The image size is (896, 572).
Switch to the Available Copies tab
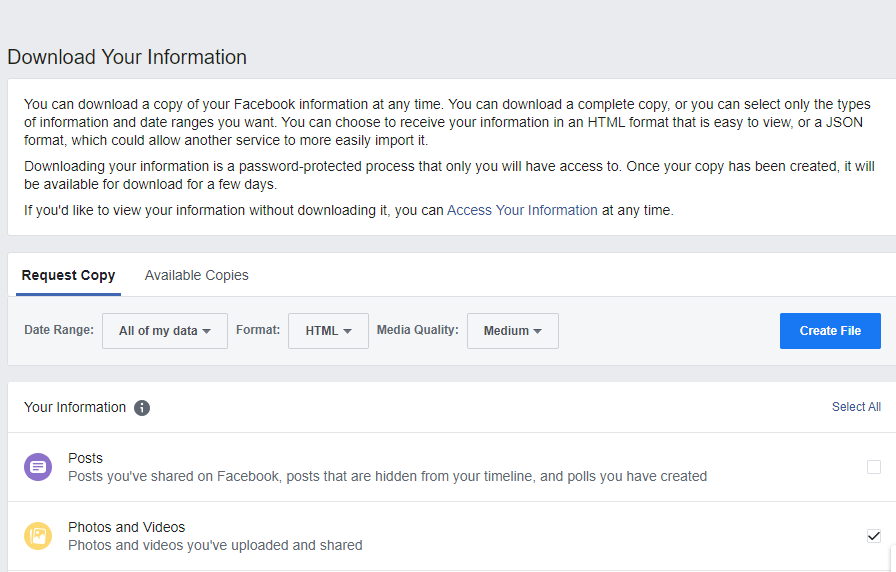coord(196,275)
